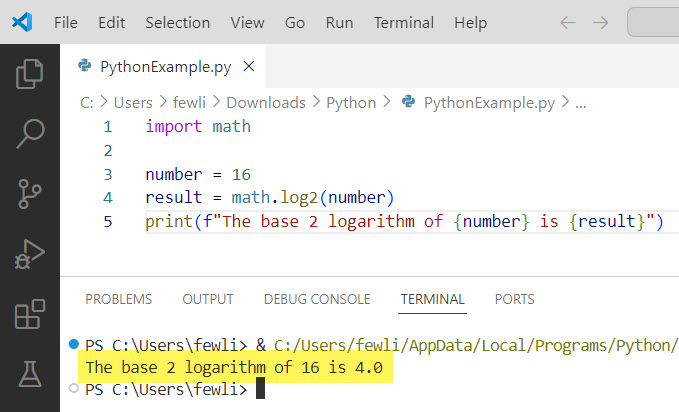
Task: Select the TERMINAL panel tab
Action: pos(432,299)
